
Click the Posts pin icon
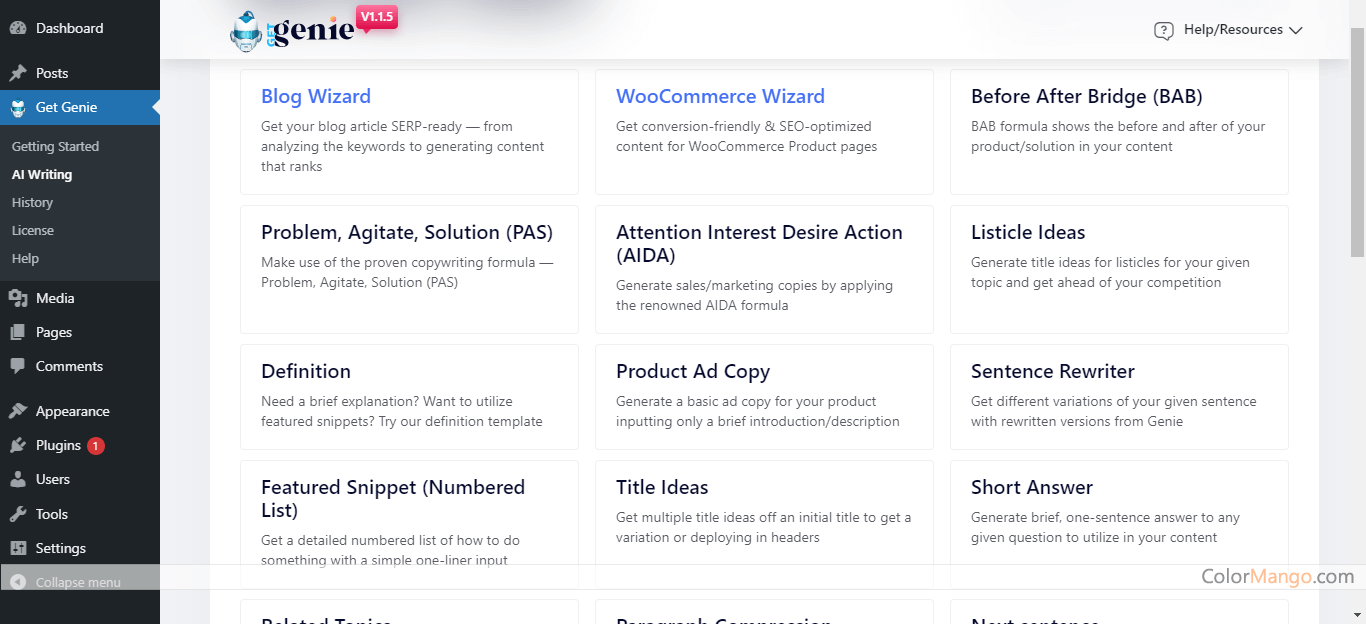point(18,73)
